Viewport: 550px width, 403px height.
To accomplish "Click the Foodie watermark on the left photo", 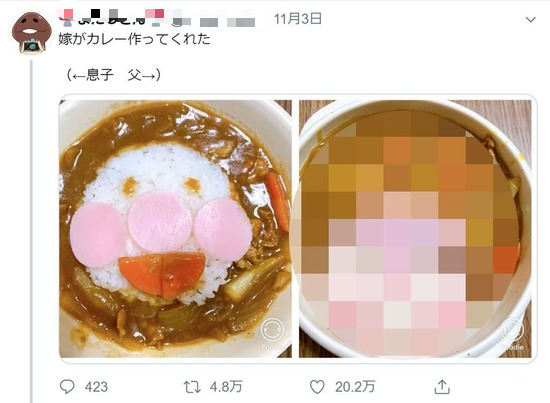I will (272, 333).
